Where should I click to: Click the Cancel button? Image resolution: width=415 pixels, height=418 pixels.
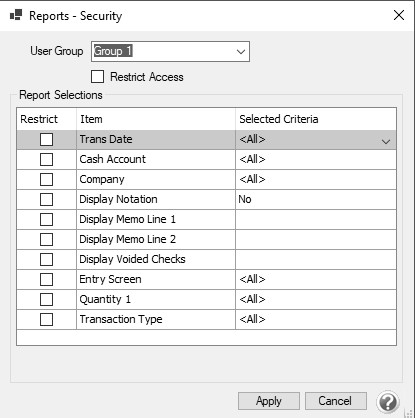(336, 401)
